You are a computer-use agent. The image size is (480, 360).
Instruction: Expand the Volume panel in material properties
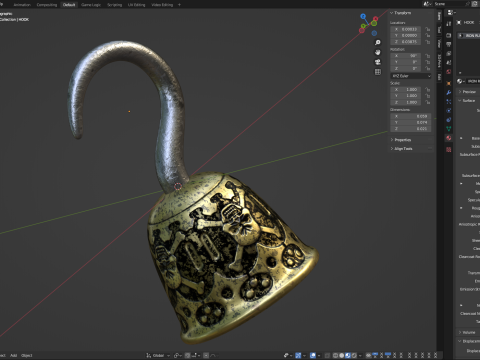tap(468, 332)
